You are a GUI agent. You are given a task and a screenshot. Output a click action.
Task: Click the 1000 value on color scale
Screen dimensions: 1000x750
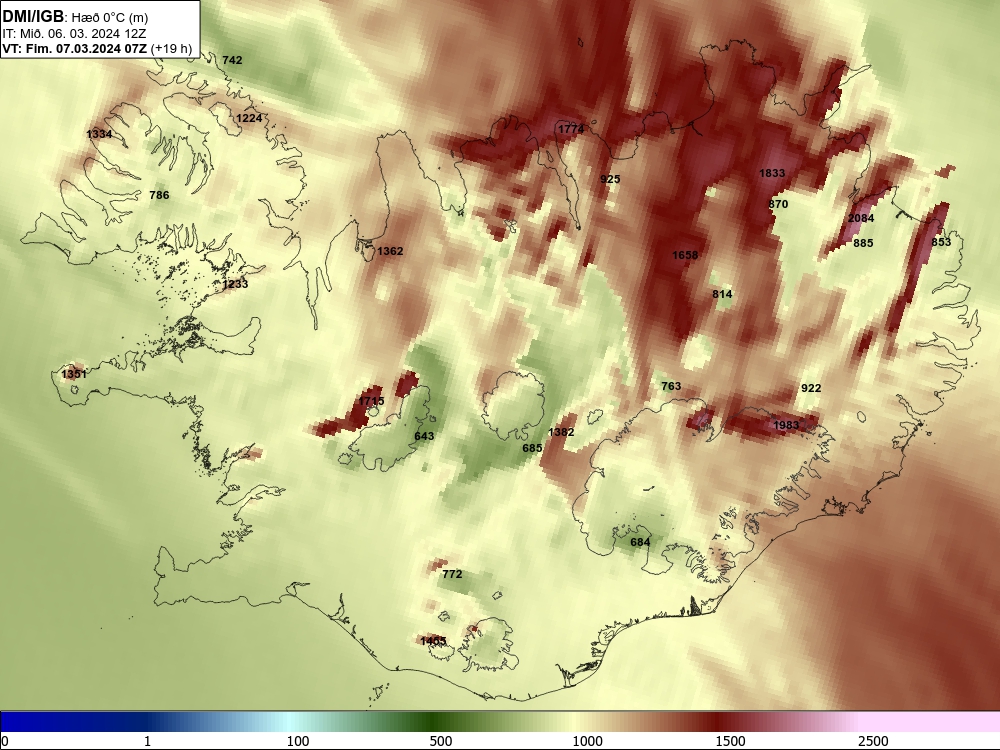pyautogui.click(x=587, y=740)
